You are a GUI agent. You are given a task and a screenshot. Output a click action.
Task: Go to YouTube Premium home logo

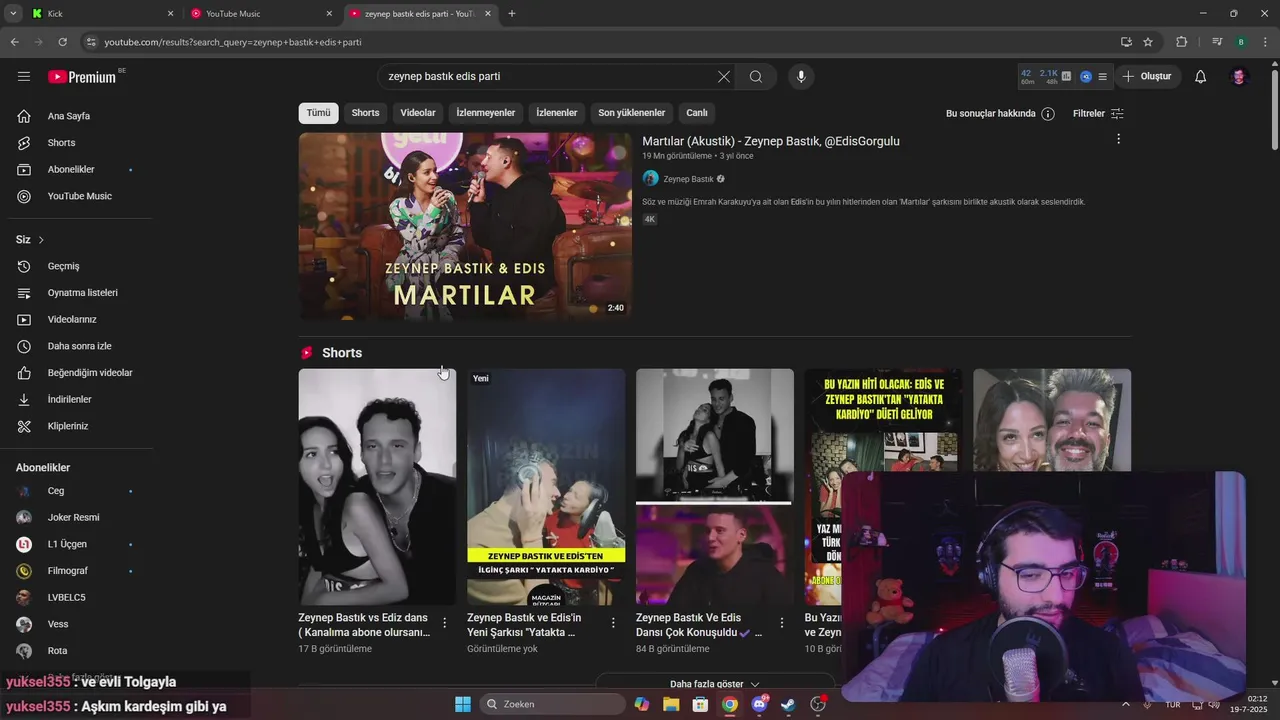click(82, 77)
